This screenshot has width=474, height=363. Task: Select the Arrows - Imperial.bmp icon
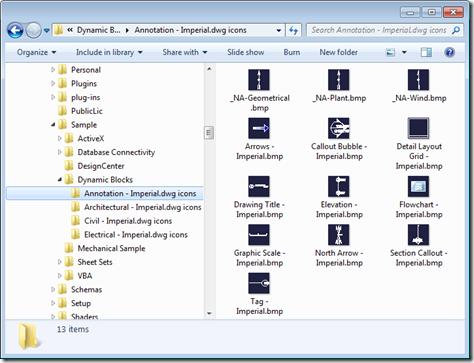259,128
